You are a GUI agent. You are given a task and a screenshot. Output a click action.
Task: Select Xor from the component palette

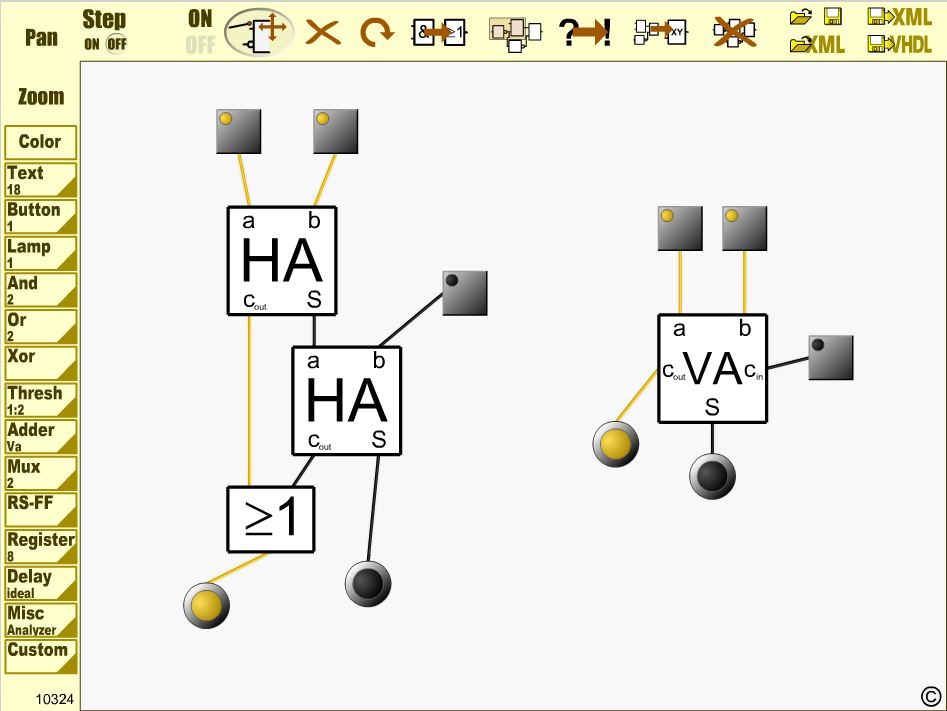coord(40,360)
